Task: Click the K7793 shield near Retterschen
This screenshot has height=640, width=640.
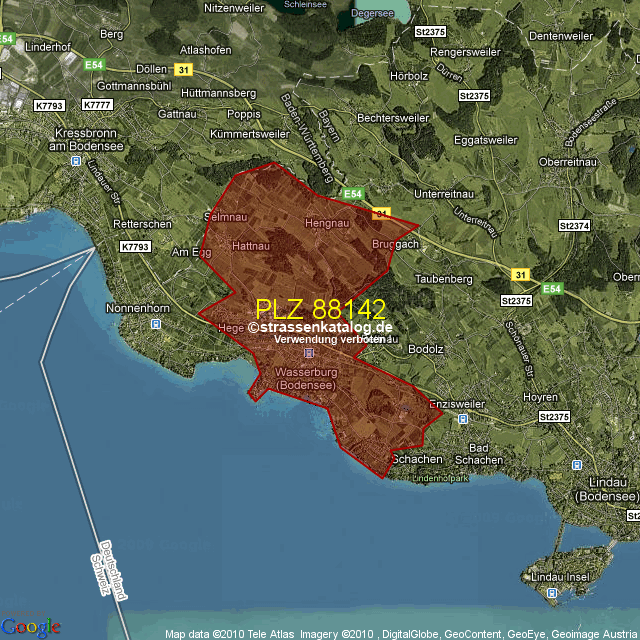Action: (x=134, y=246)
